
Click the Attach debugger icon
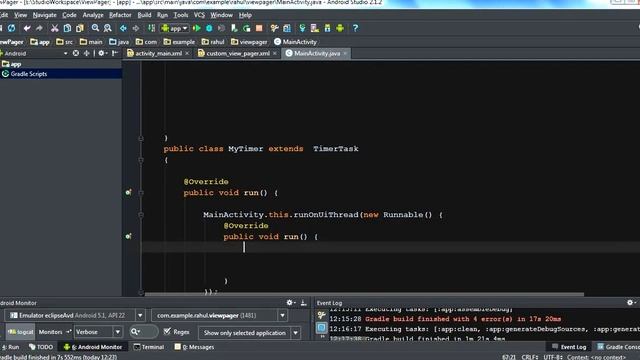click(x=234, y=28)
